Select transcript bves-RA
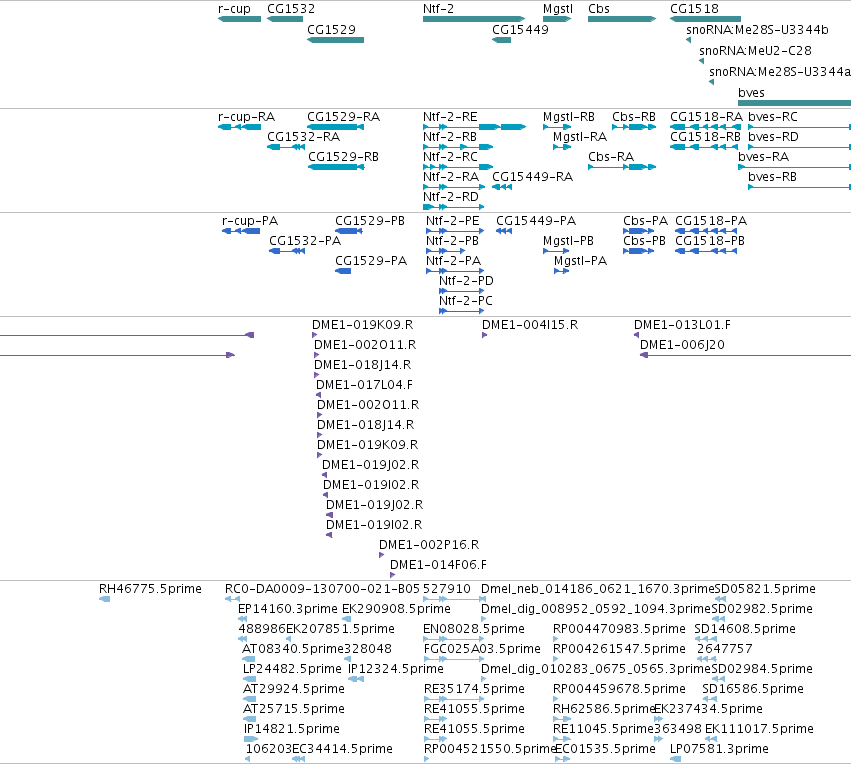Image resolution: width=851 pixels, height=764 pixels. click(x=794, y=167)
